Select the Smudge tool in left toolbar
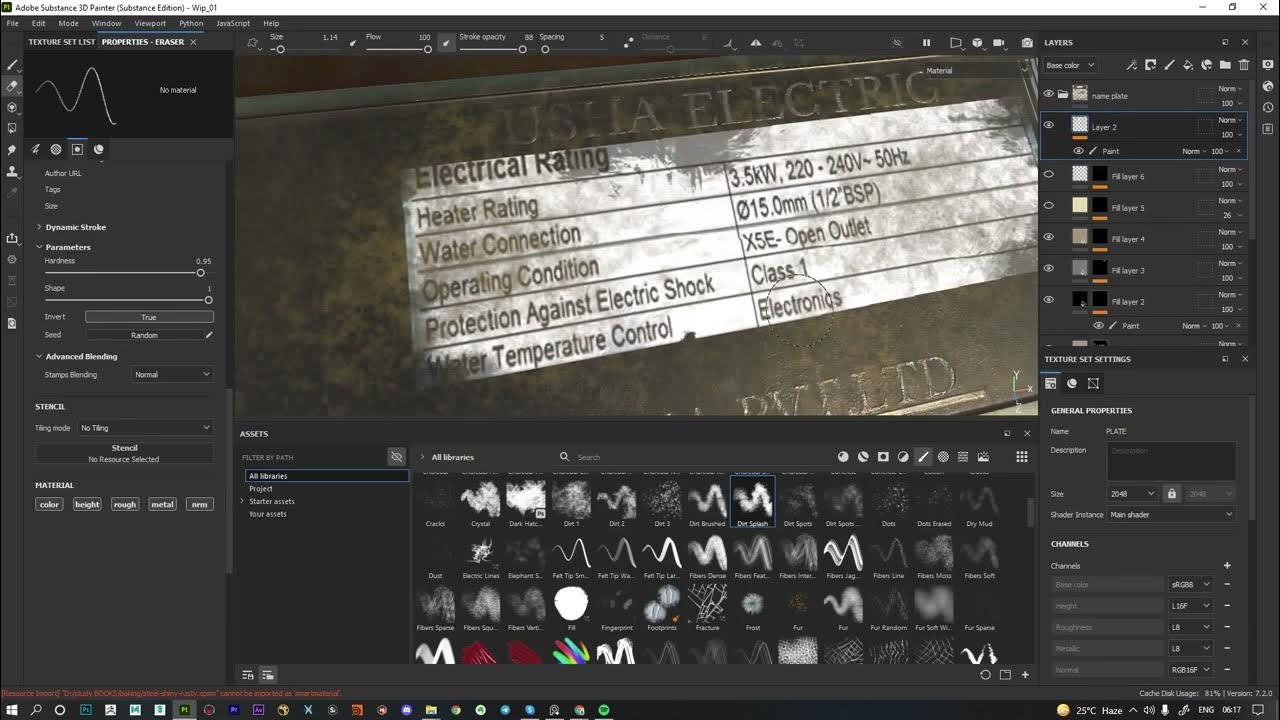 (12, 150)
